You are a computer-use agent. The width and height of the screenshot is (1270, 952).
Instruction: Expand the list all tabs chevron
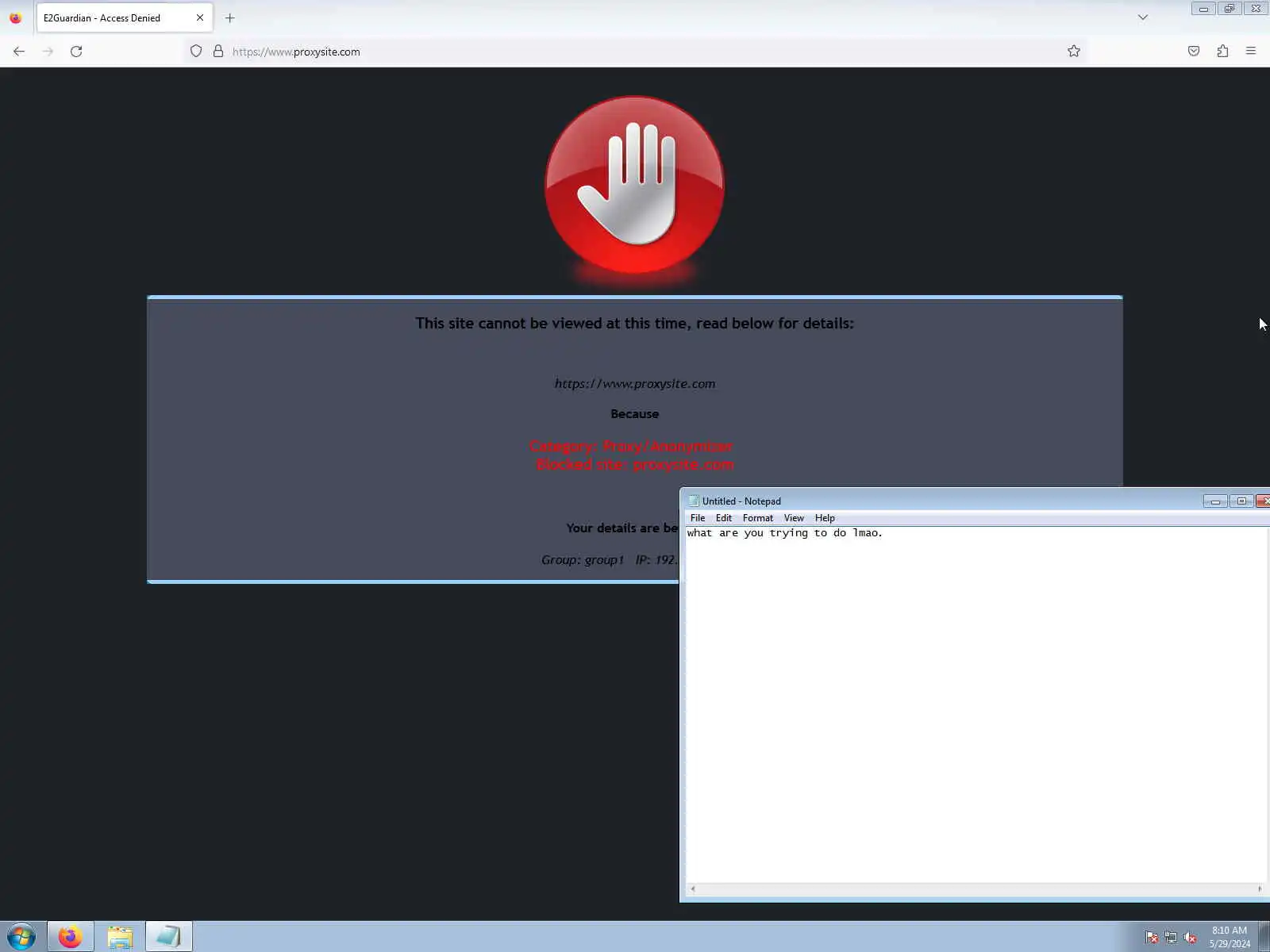coord(1143,17)
